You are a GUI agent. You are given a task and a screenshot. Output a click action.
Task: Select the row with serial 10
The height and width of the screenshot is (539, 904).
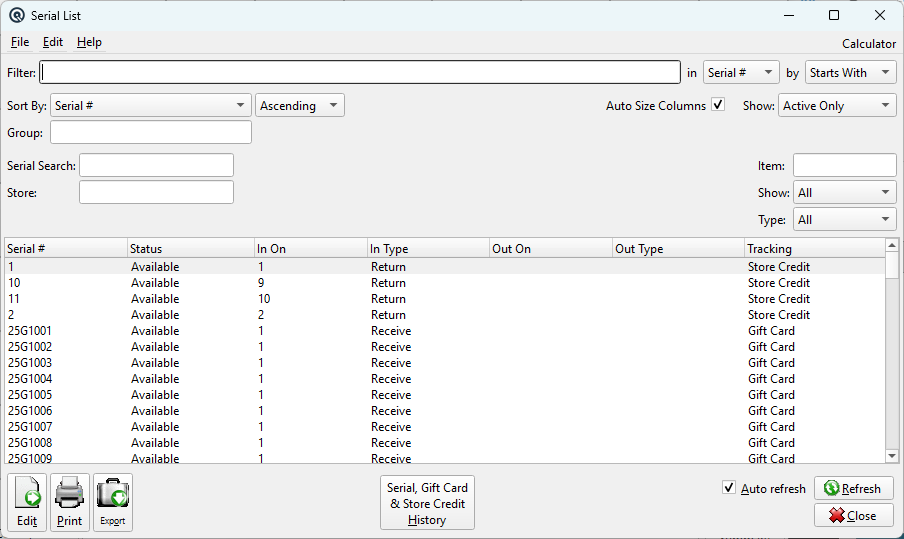point(445,282)
